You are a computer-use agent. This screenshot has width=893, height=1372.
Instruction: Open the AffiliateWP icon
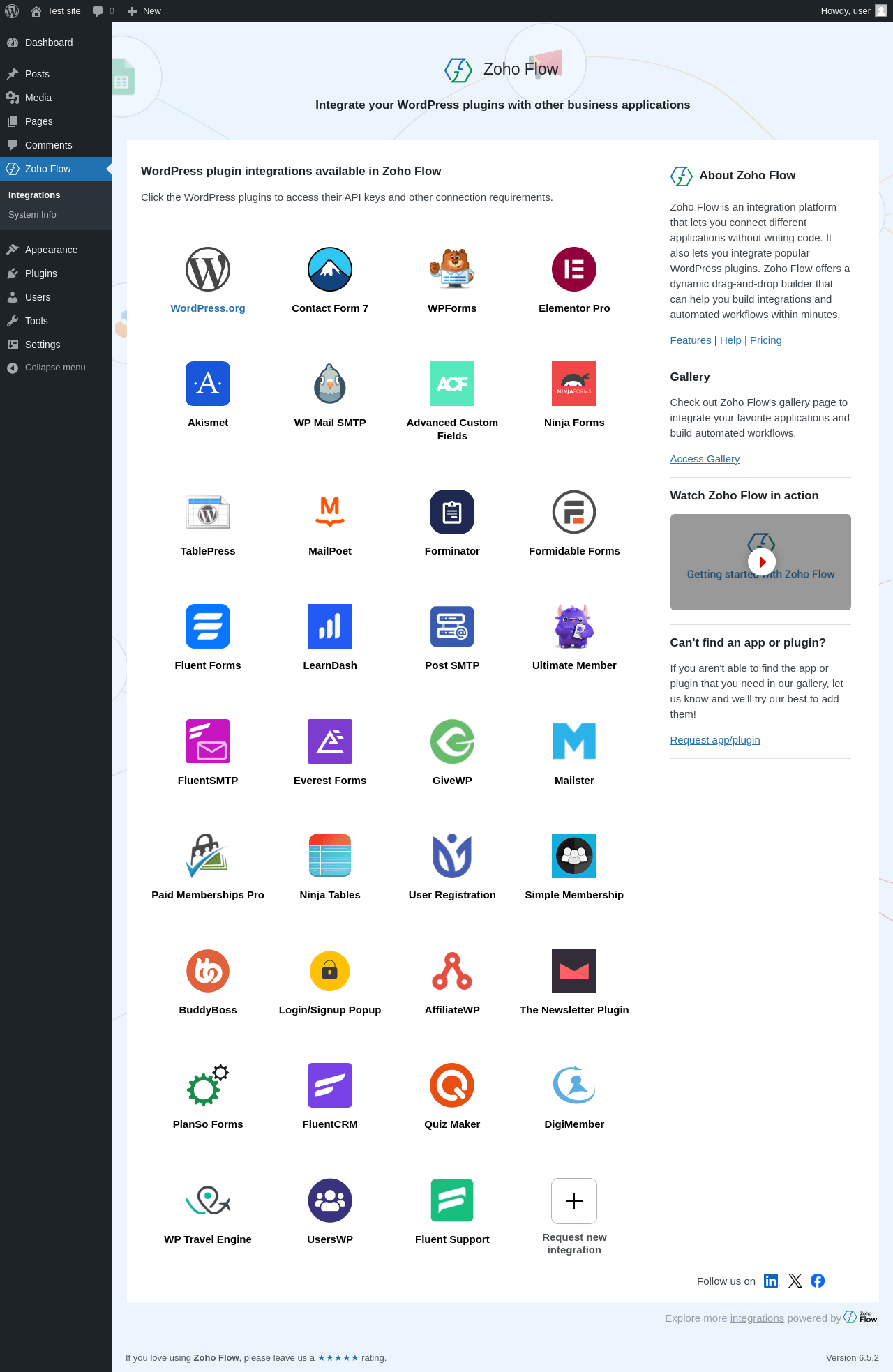452,971
